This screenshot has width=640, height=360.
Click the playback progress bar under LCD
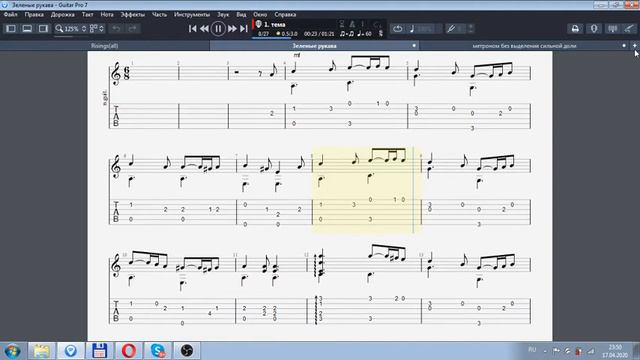271,38
